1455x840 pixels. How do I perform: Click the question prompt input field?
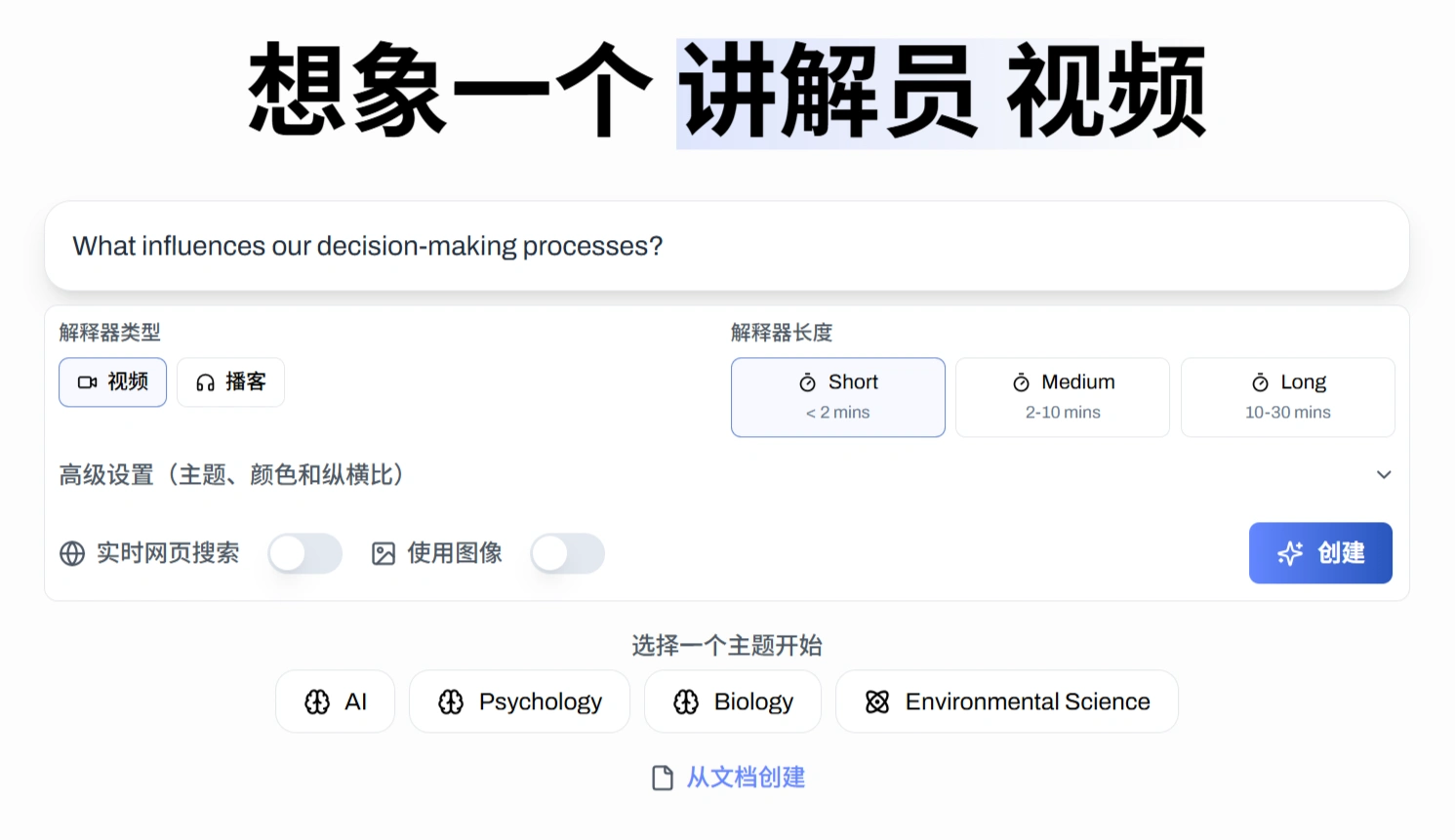727,246
